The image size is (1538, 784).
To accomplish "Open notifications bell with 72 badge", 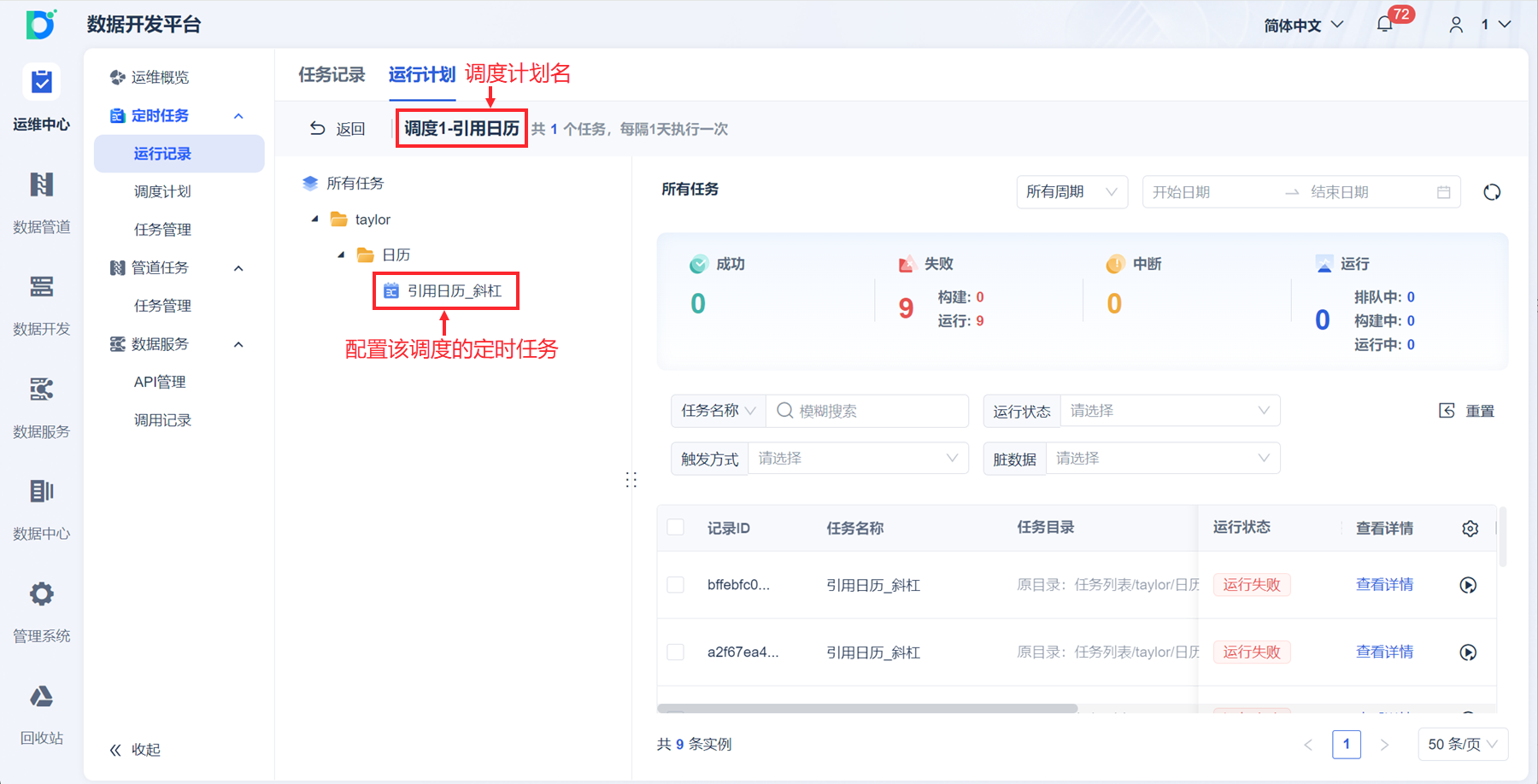I will coord(1385,25).
